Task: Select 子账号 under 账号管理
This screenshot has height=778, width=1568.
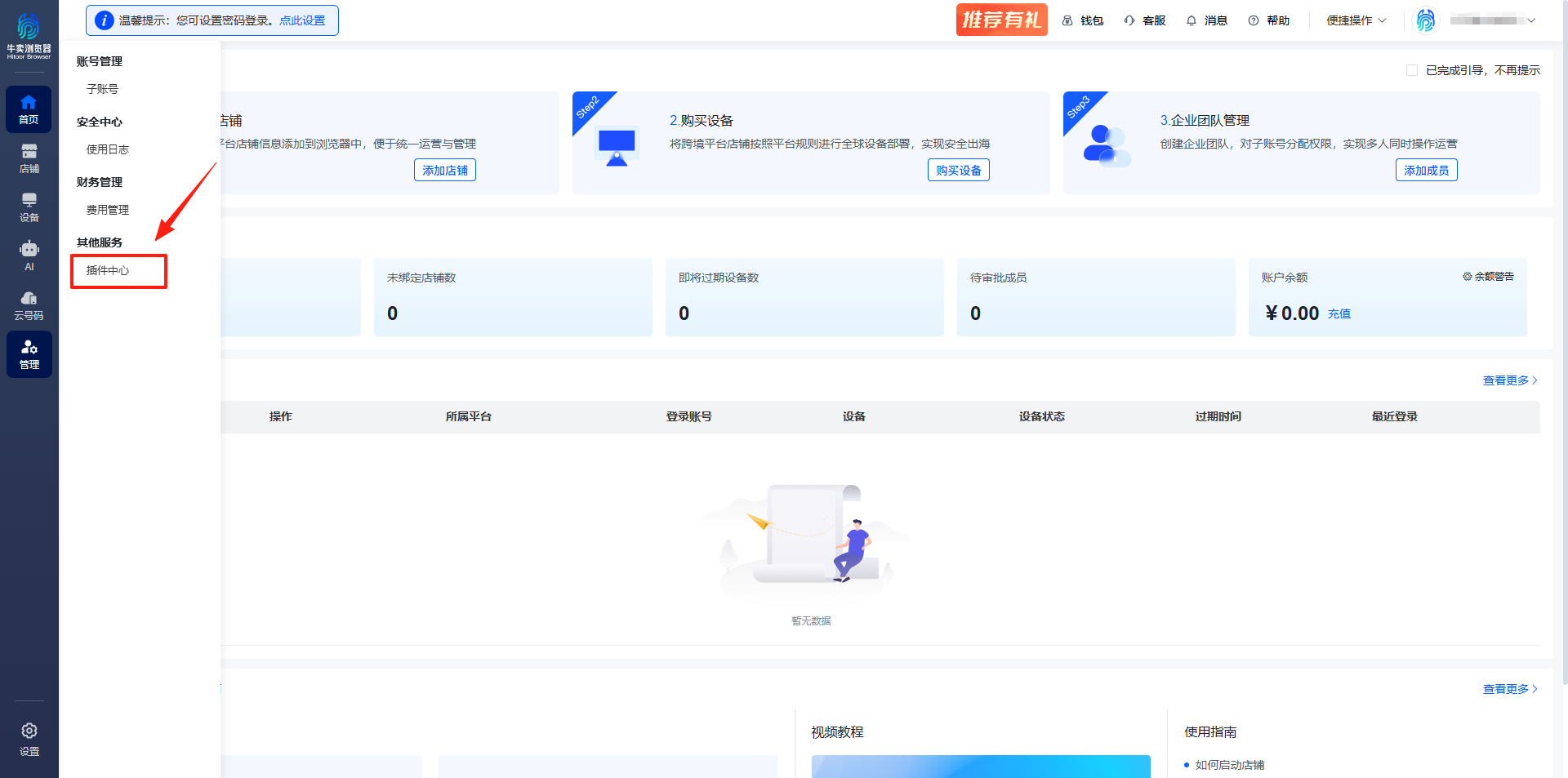Action: pos(103,89)
